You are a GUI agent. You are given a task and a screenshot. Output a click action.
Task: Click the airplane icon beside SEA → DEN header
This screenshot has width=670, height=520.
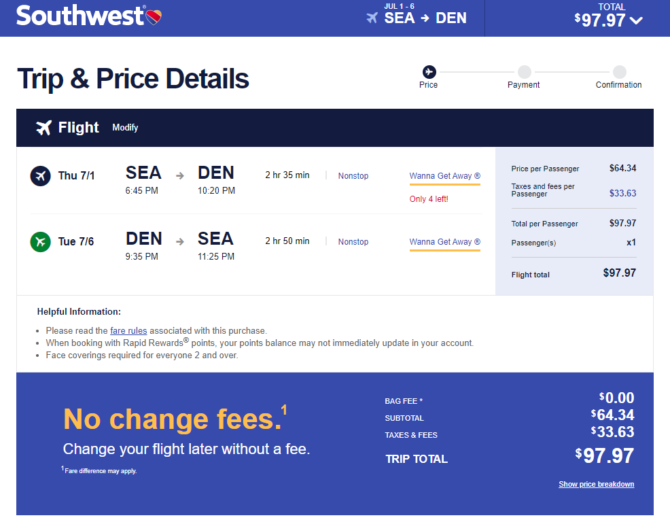point(372,18)
